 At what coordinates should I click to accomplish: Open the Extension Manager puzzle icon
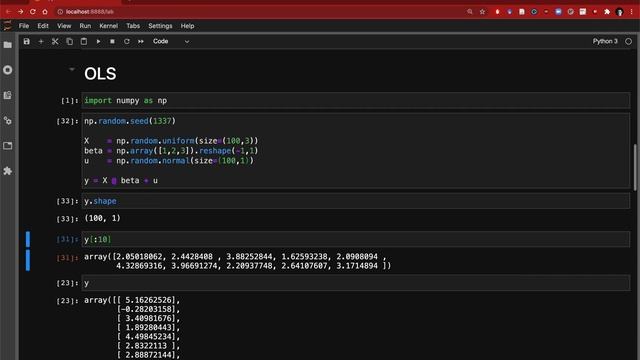[8, 171]
